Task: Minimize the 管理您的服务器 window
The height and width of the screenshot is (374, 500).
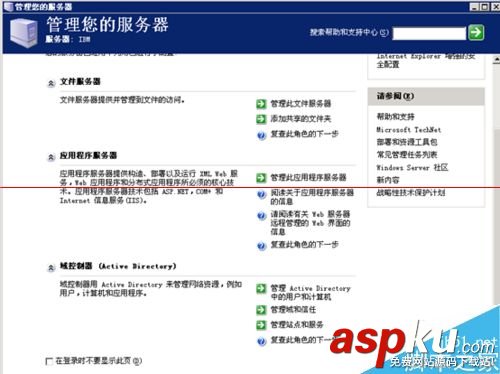Action: [x=475, y=6]
